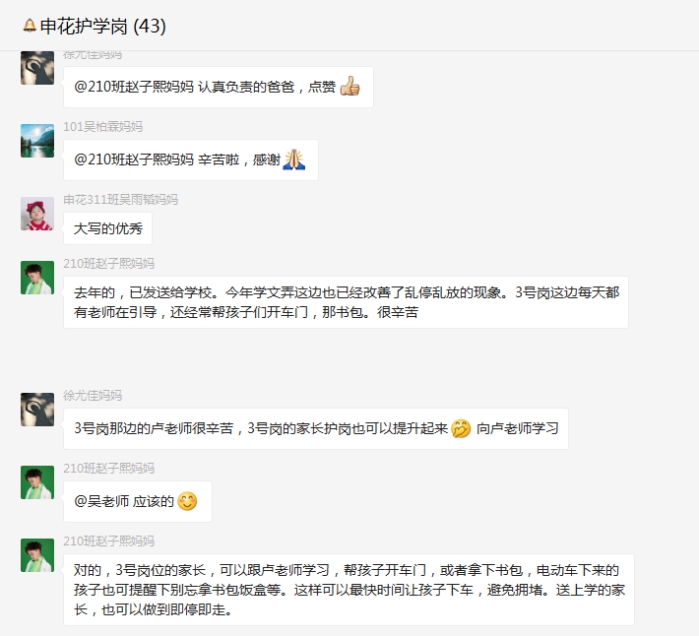Click the @210班赵子熙妈妈 mention in 辛苦啦 message
The image size is (699, 636).
click(134, 160)
